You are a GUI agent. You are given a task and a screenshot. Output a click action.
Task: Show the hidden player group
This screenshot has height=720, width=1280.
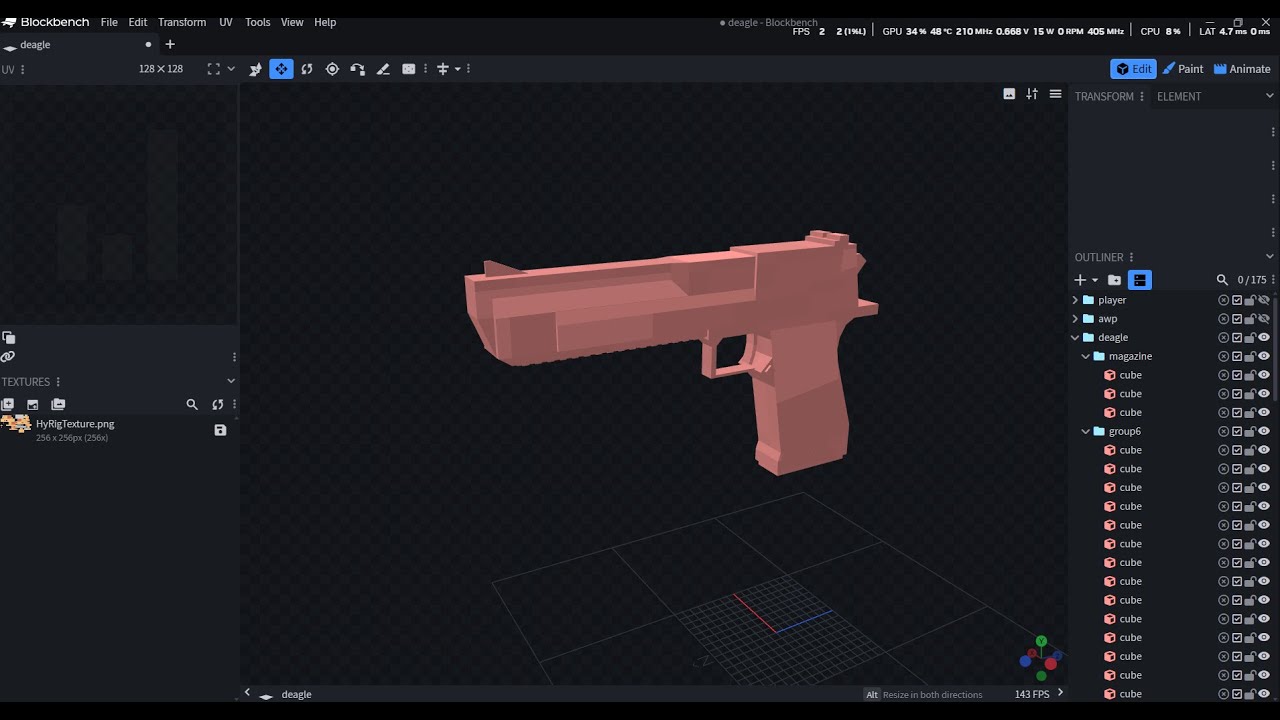(x=1264, y=300)
